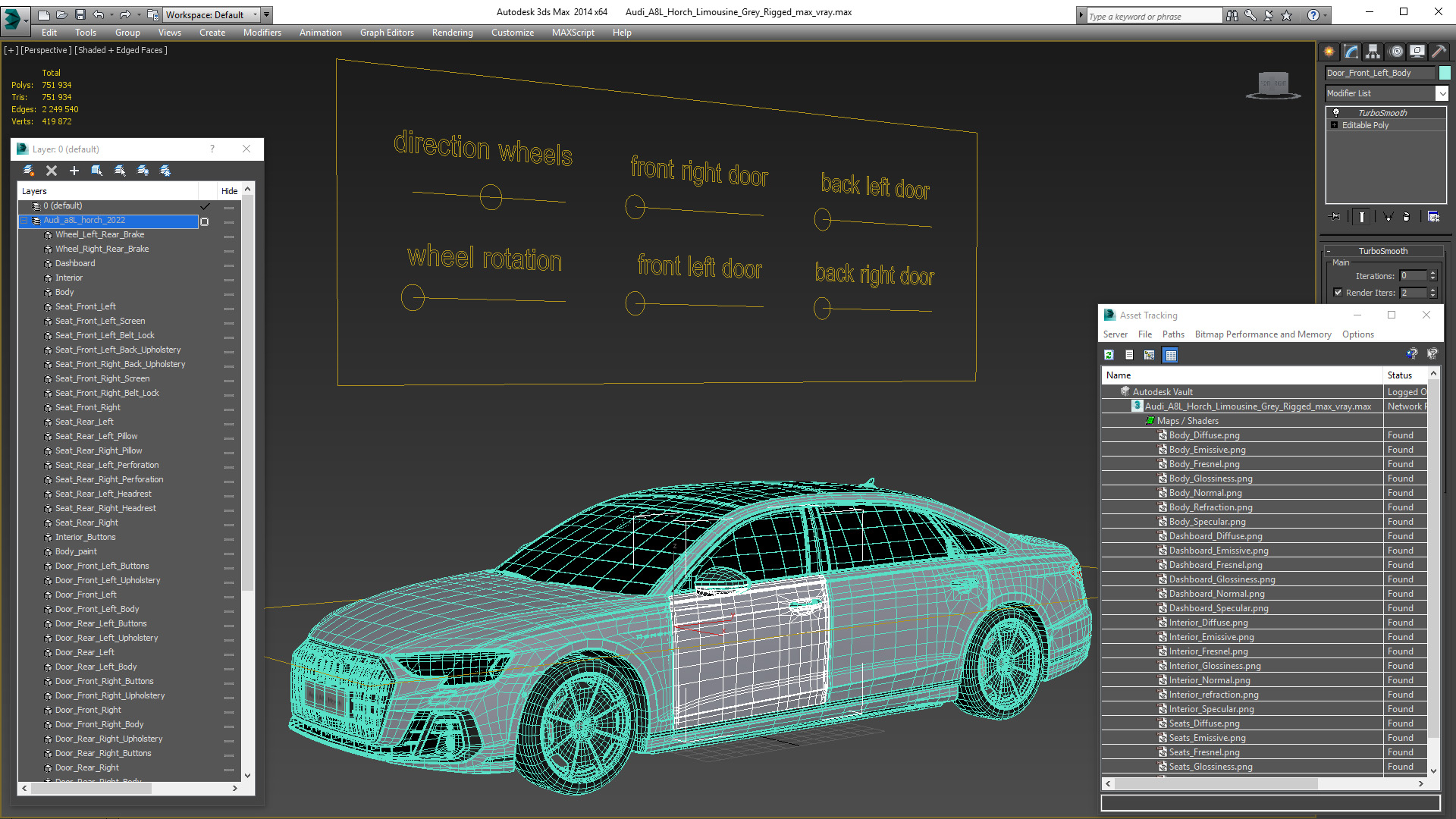Add selected objects to layer plus icon
Screen dimensions: 1456x819
(x=74, y=171)
